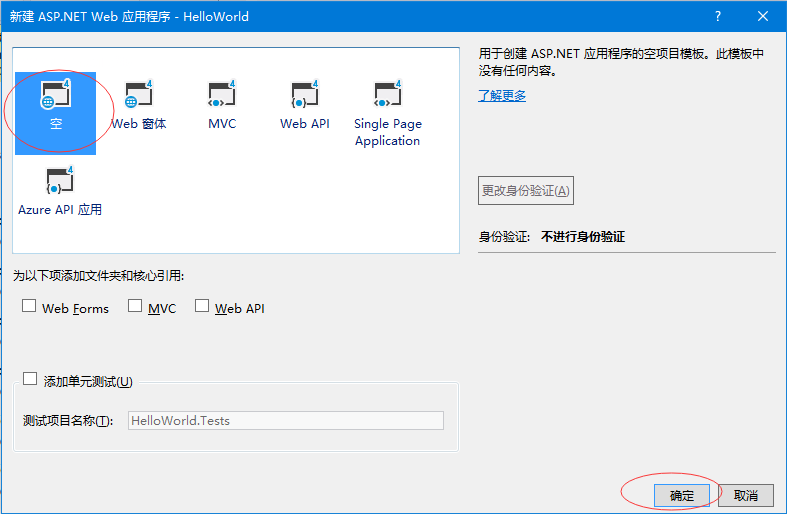Screen dimensions: 787x514
Task: Close the 新建 ASP.NET Web 应用程序 dialog
Action: (763, 16)
